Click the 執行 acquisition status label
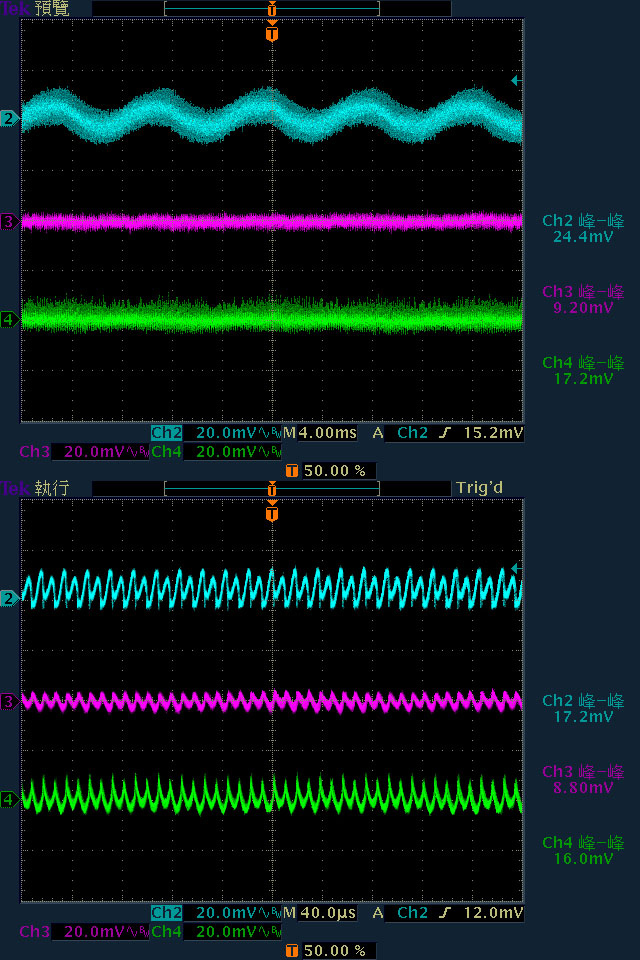640x960 pixels. coord(52,489)
